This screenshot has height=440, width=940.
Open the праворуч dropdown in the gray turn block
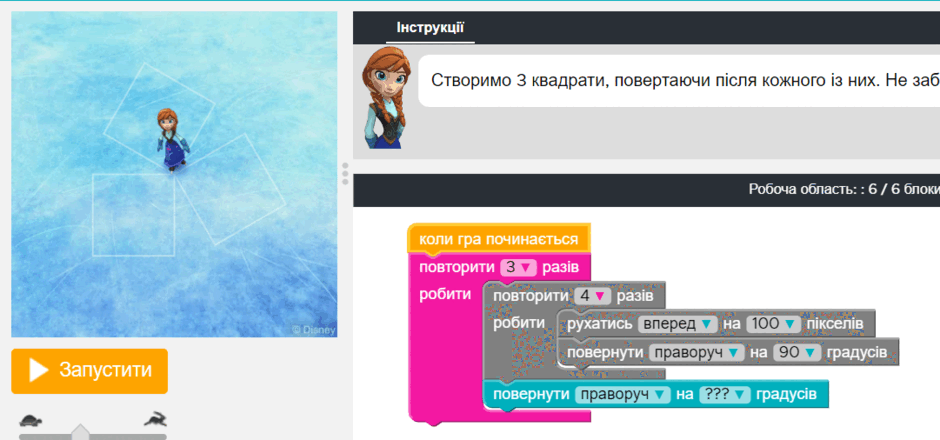pyautogui.click(x=697, y=352)
